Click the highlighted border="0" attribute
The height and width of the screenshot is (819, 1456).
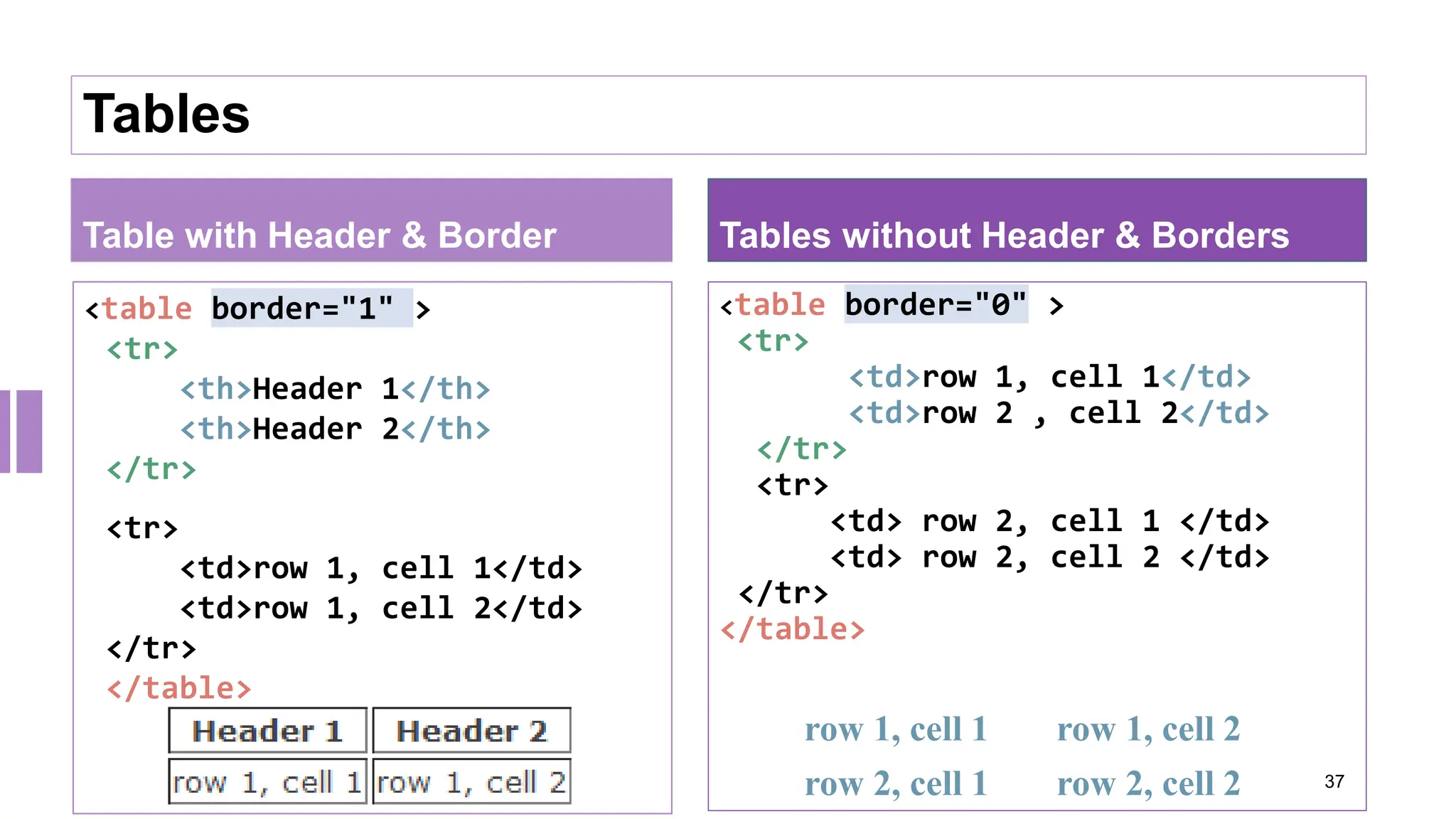click(x=936, y=305)
